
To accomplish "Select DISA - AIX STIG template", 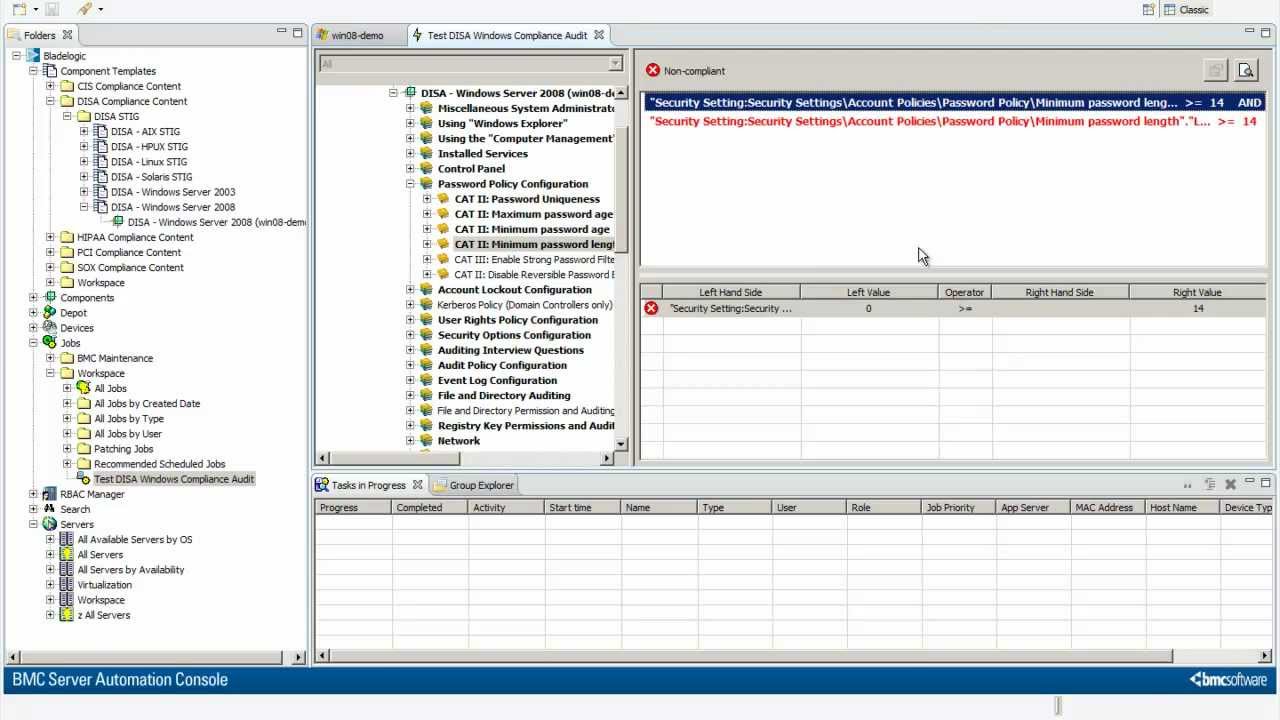I will pyautogui.click(x=145, y=131).
